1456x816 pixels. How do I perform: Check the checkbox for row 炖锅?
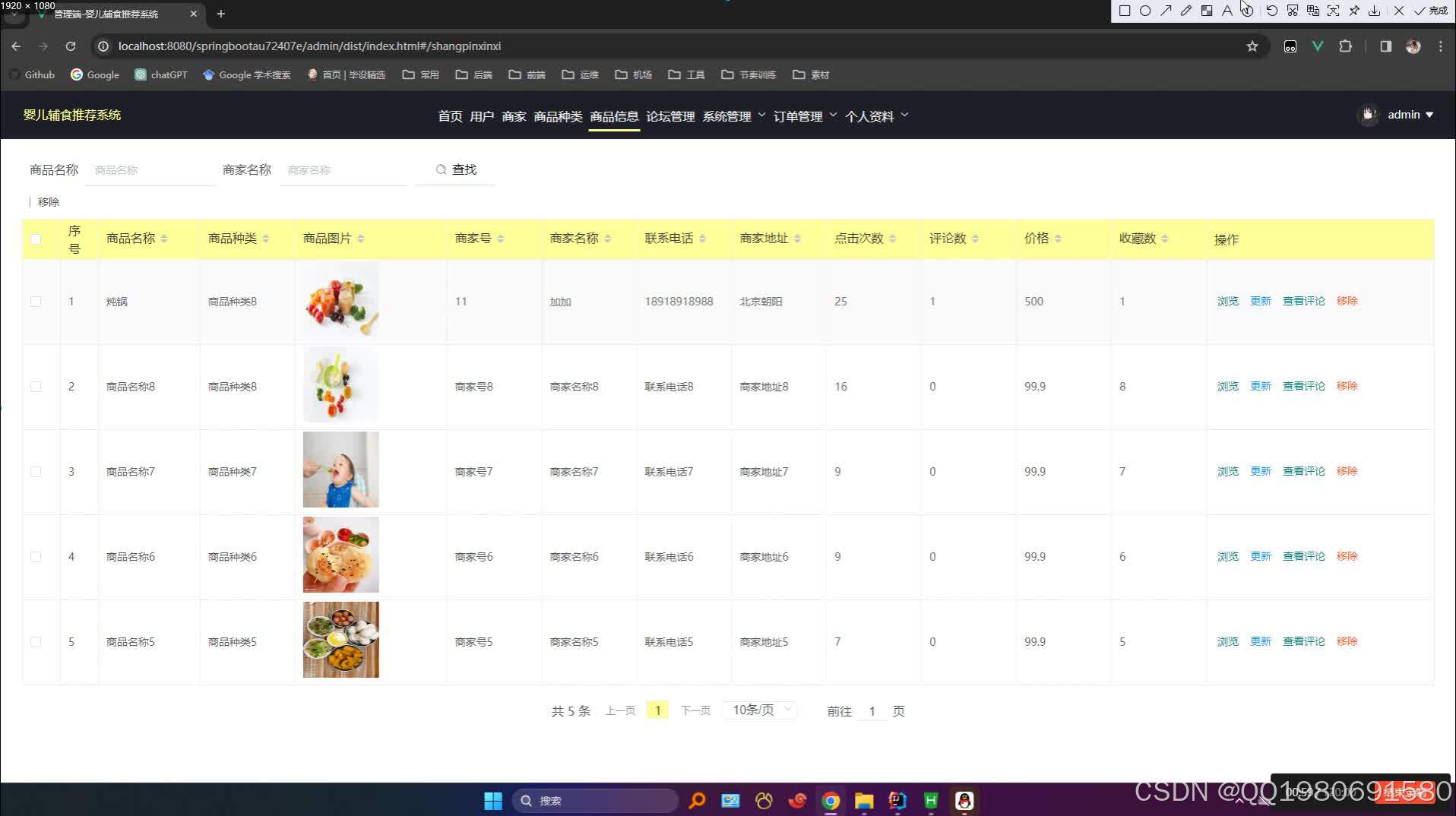[x=36, y=301]
